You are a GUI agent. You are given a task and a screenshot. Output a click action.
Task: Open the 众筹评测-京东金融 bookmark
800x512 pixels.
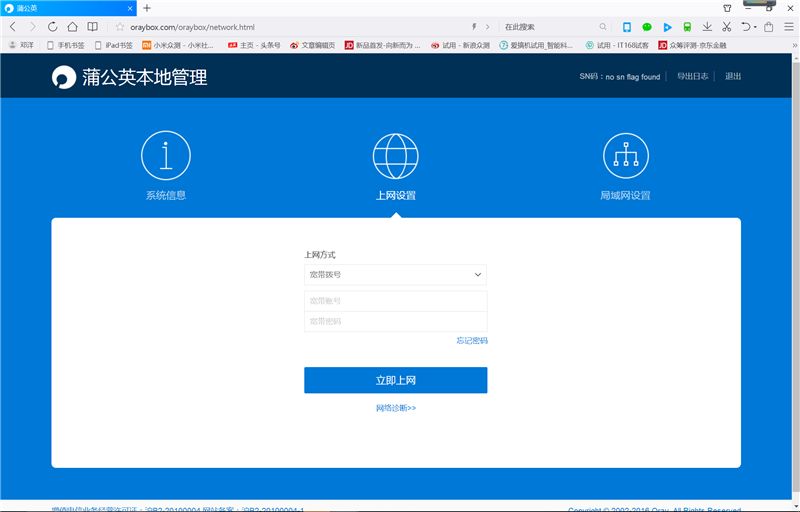[x=692, y=45]
